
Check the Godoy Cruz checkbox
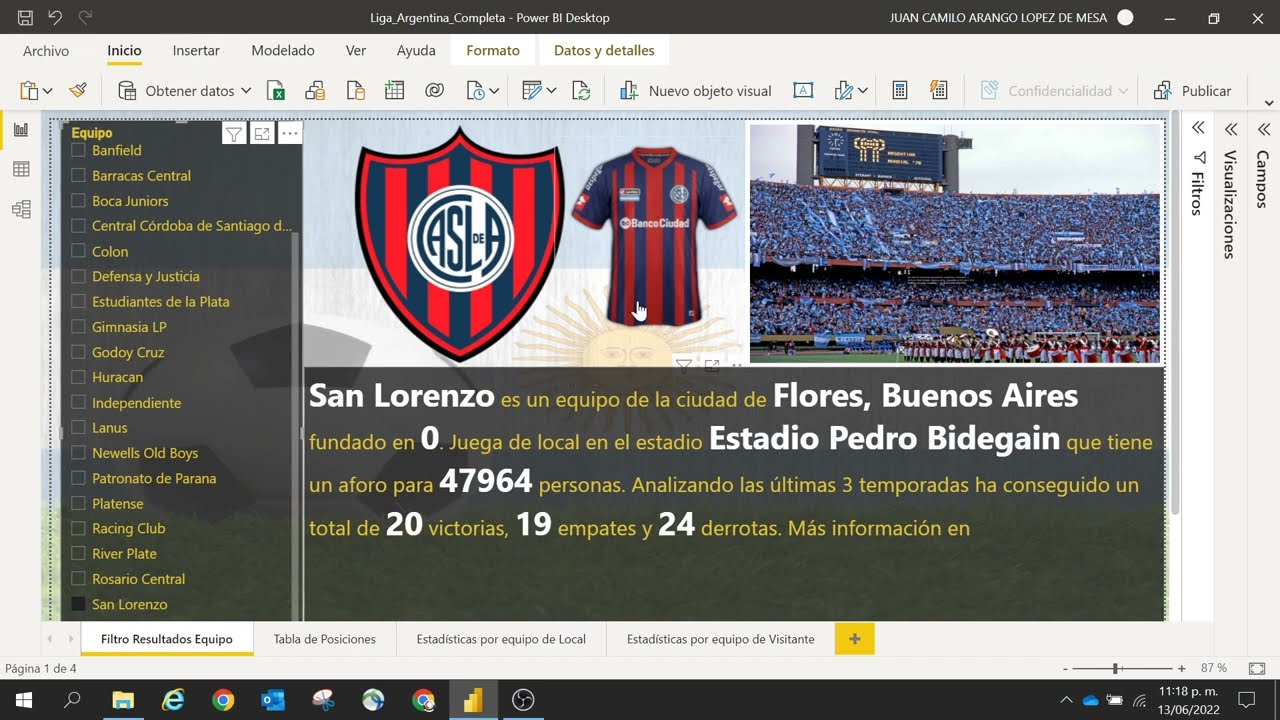coord(78,352)
